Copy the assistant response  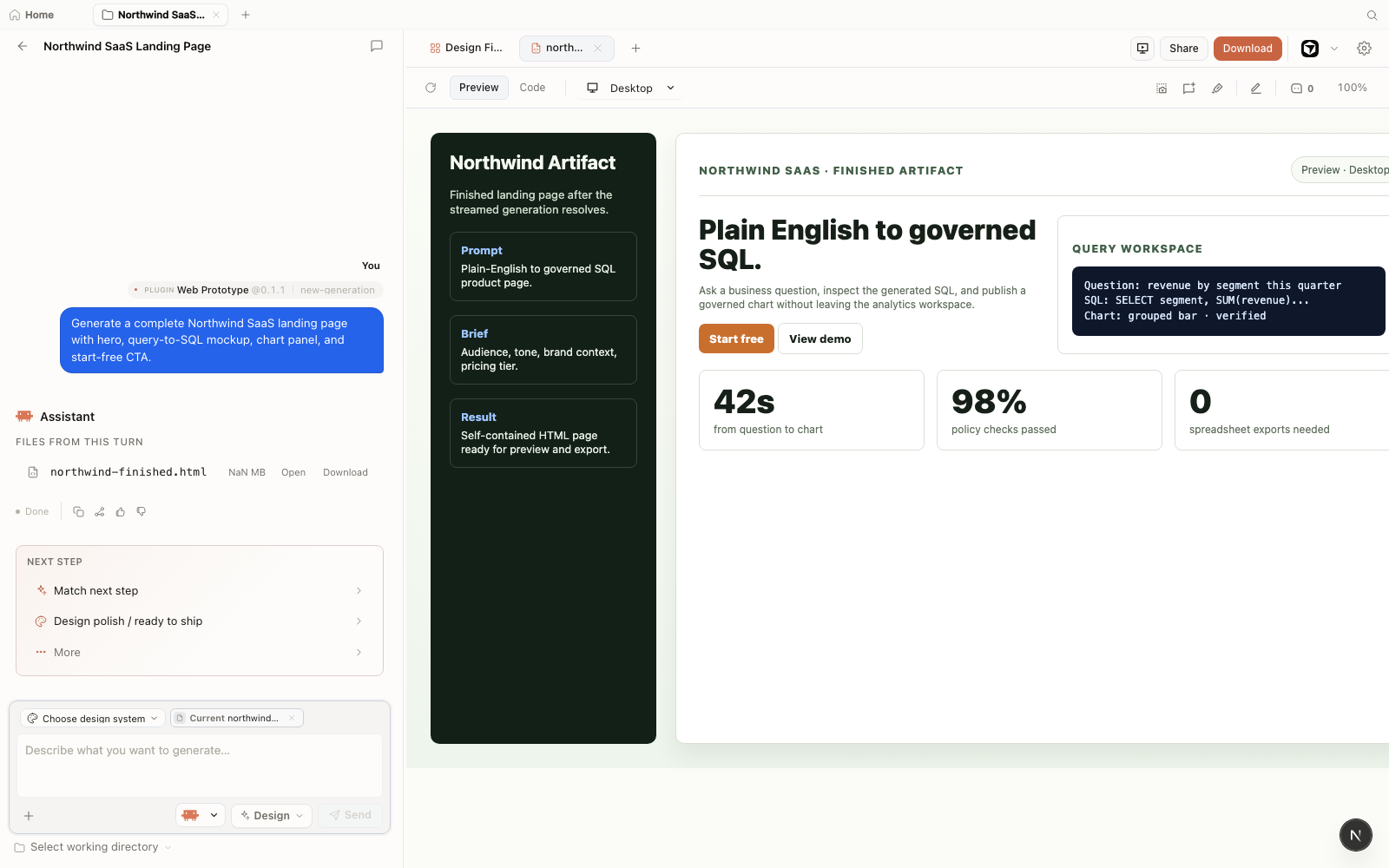[78, 511]
